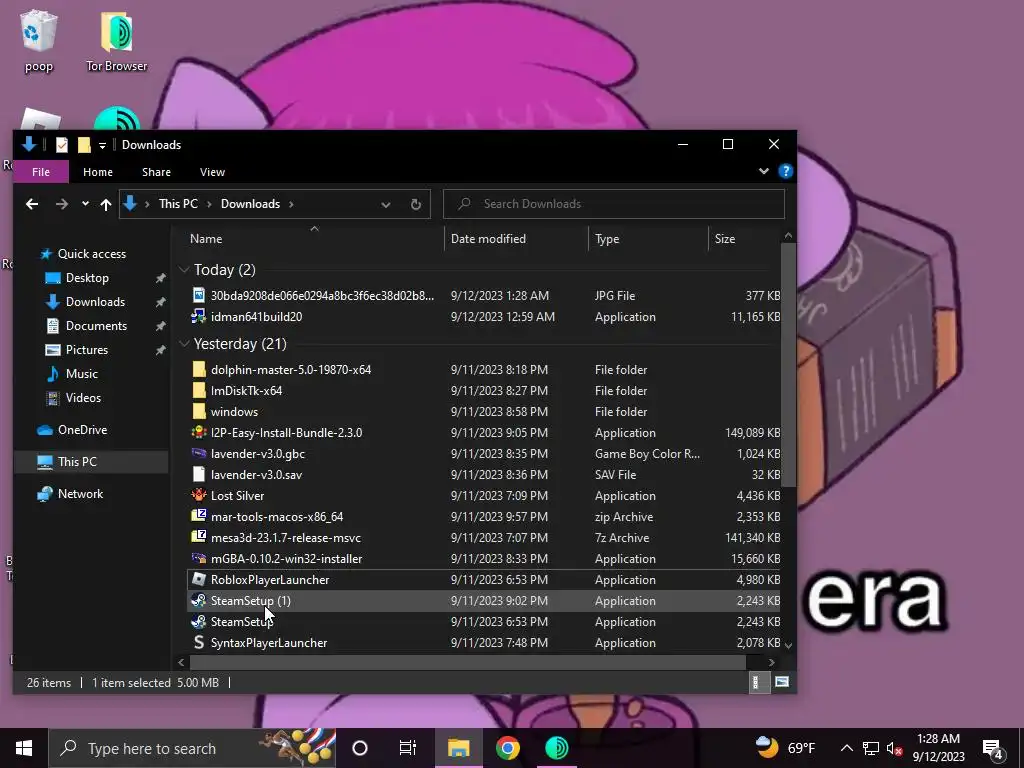The width and height of the screenshot is (1024, 768).
Task: Select Desktop in the navigation pane
Action: pyautogui.click(x=87, y=278)
